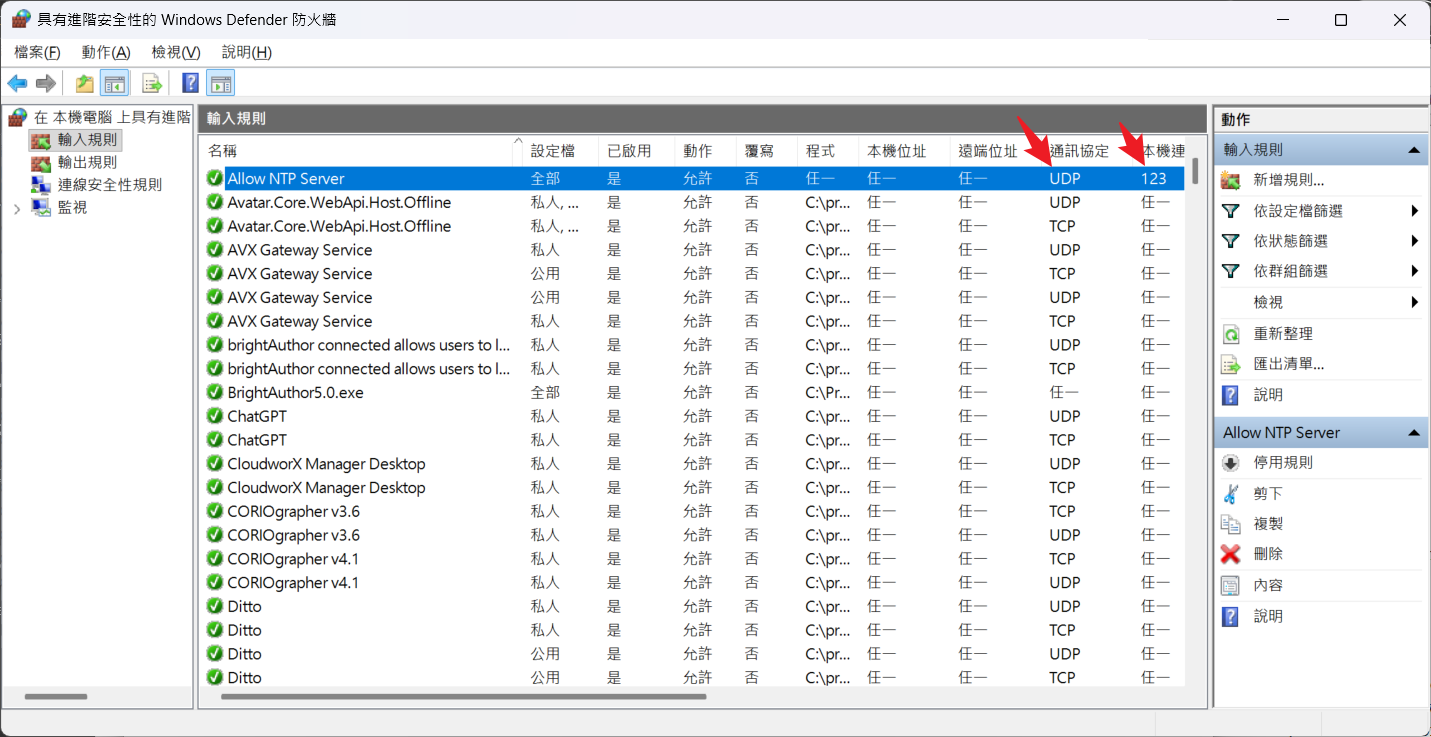Click the red 刪除 delete icon
Image resolution: width=1431 pixels, height=737 pixels.
point(1231,554)
